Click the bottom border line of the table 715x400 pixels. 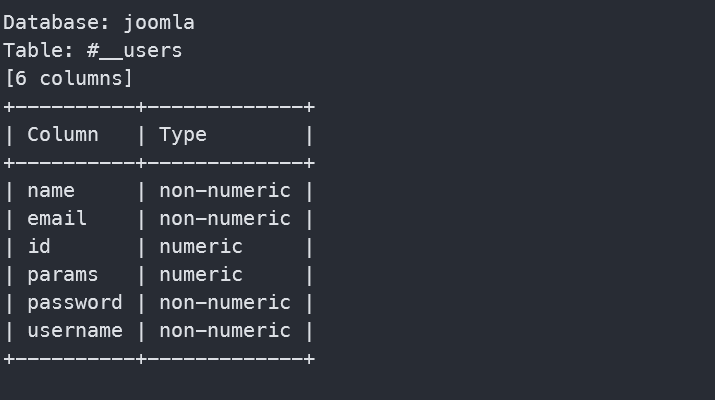[160, 358]
